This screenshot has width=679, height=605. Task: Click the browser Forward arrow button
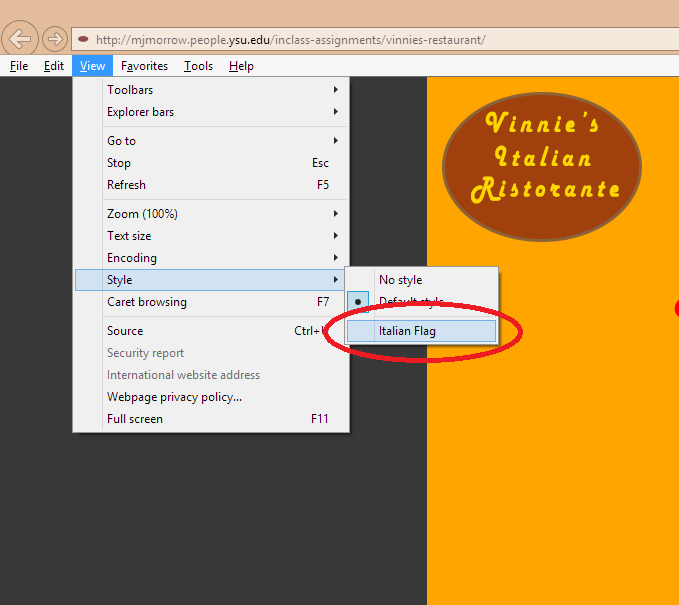[55, 40]
